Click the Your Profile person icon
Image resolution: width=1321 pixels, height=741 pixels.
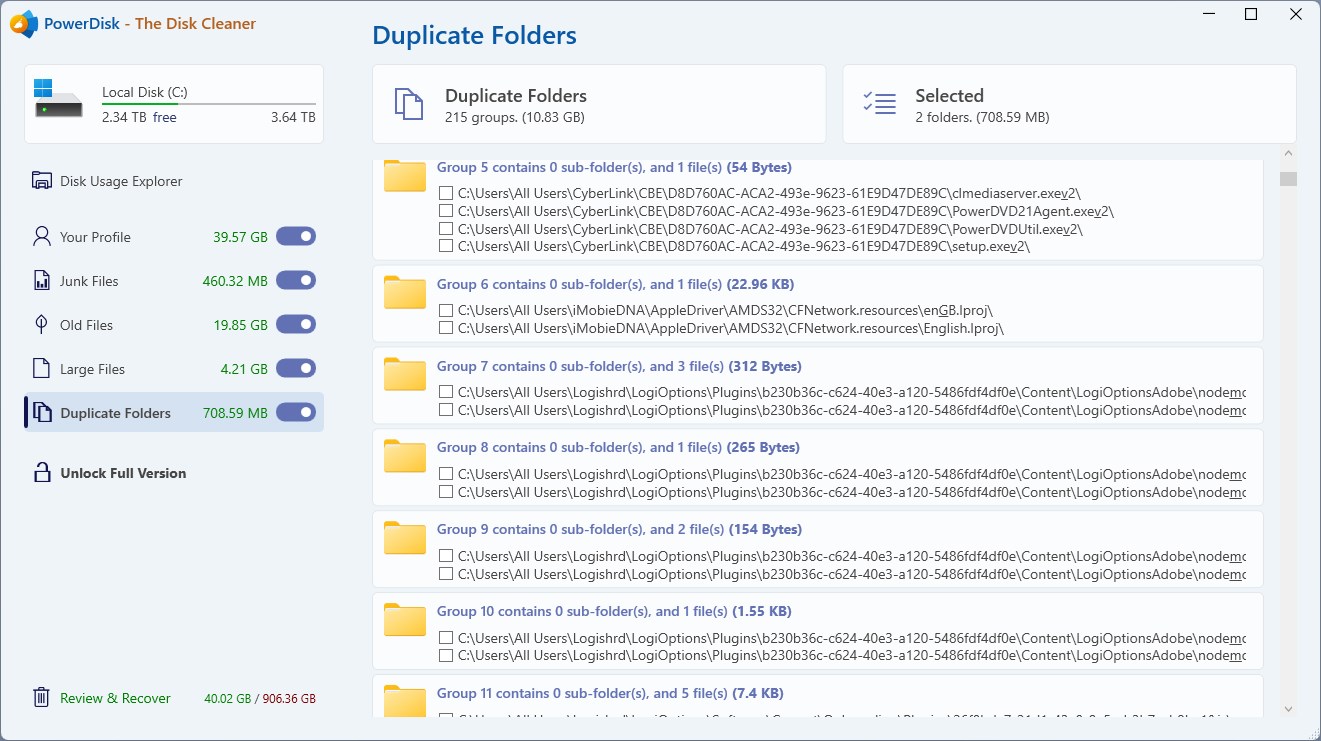tap(42, 237)
